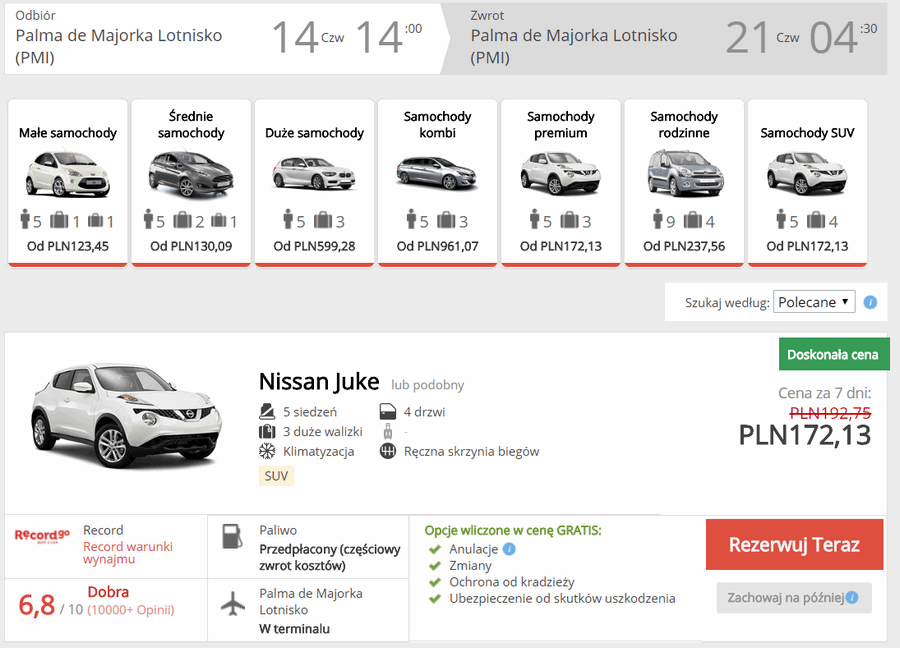Select the Samochody SUV category card
The width and height of the screenshot is (900, 648).
[808, 183]
